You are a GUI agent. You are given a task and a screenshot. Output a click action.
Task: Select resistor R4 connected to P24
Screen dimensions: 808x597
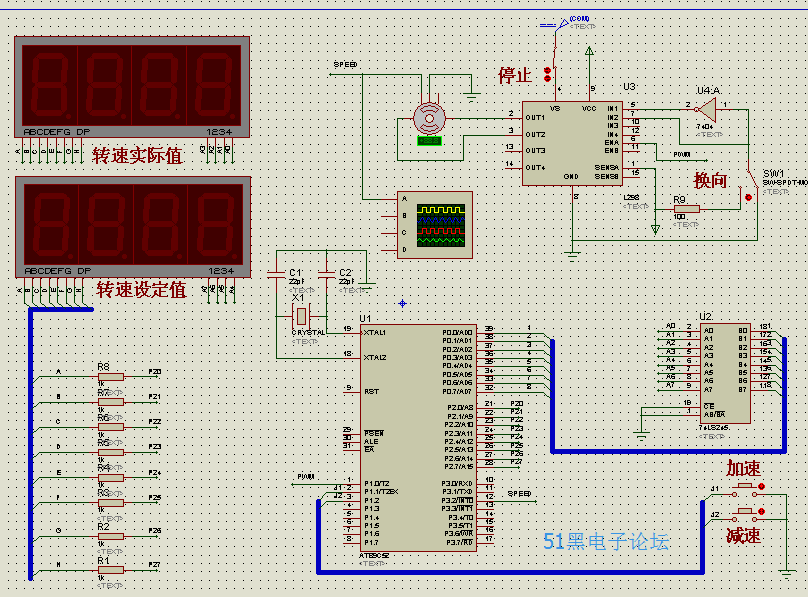pyautogui.click(x=111, y=478)
